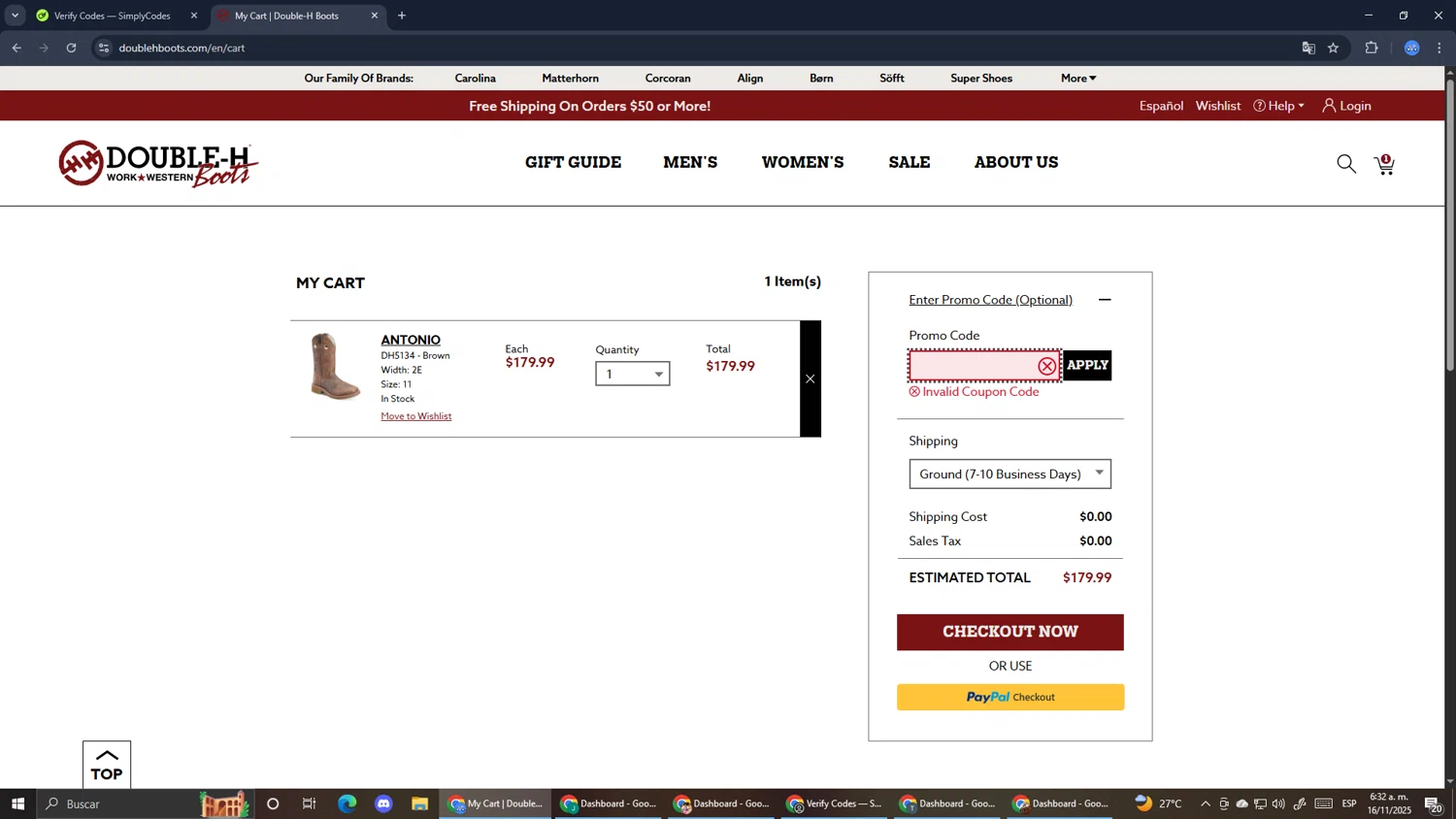1456x819 pixels.
Task: Visit the Matterhorn brand link
Action: tap(570, 78)
